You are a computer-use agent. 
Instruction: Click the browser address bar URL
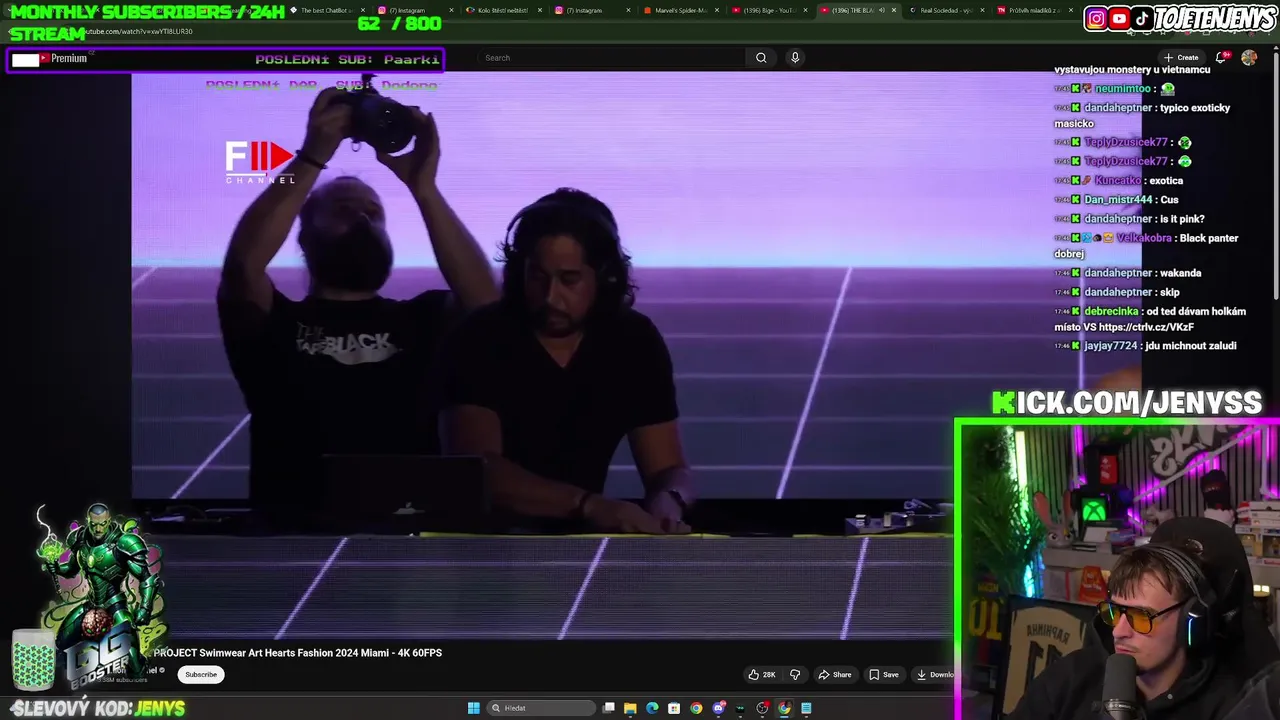point(140,31)
